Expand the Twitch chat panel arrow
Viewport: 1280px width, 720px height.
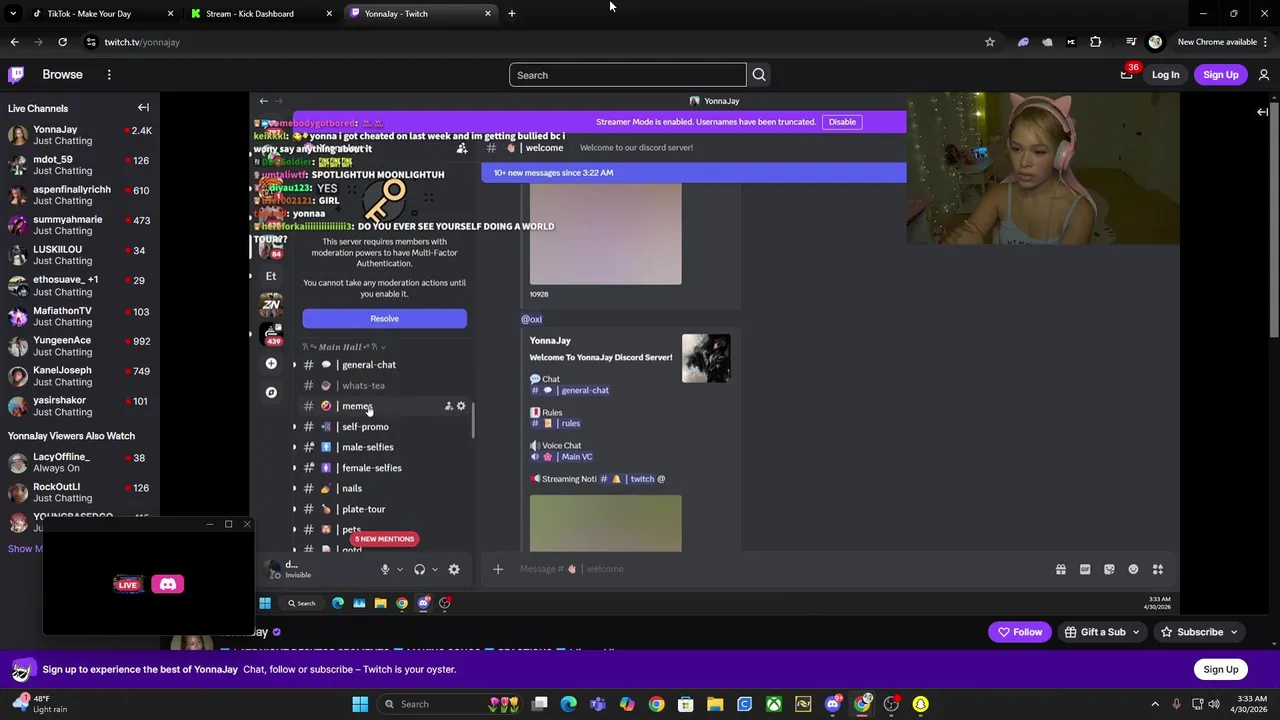(1262, 112)
